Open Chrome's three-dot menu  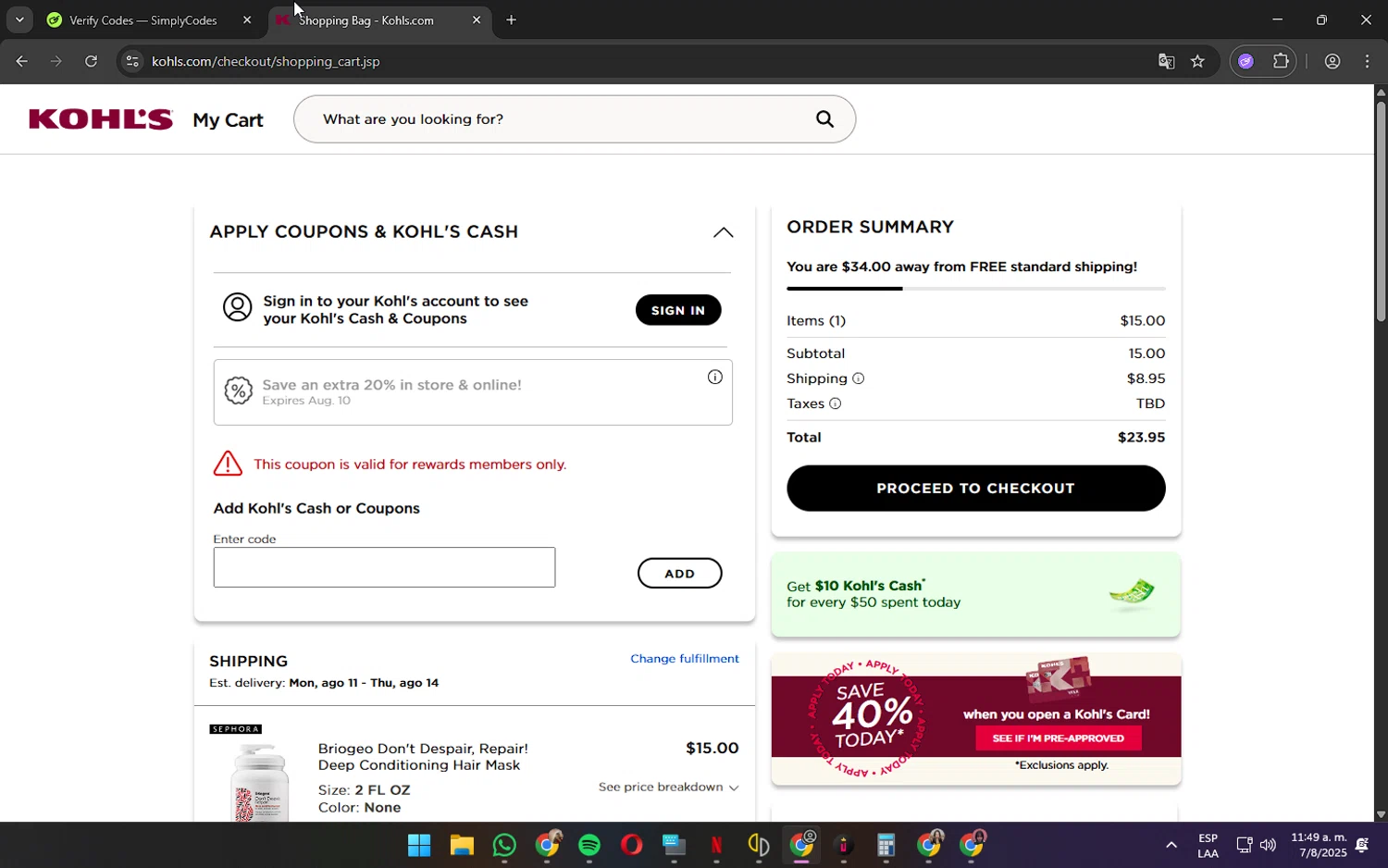click(x=1368, y=61)
